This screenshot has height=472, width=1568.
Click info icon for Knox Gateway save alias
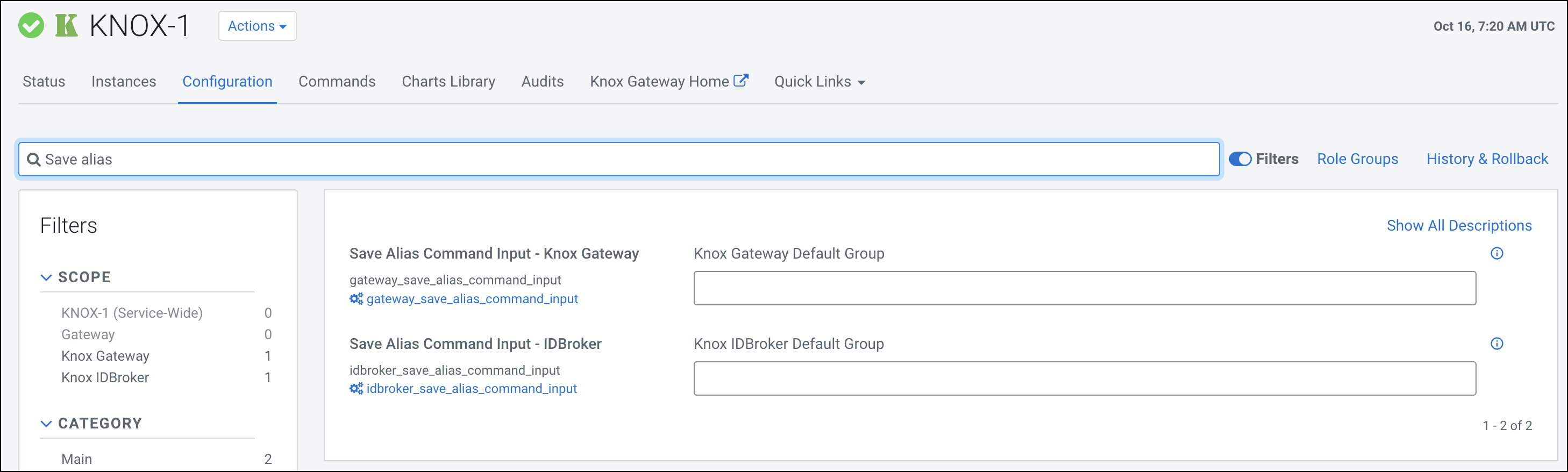(x=1496, y=254)
